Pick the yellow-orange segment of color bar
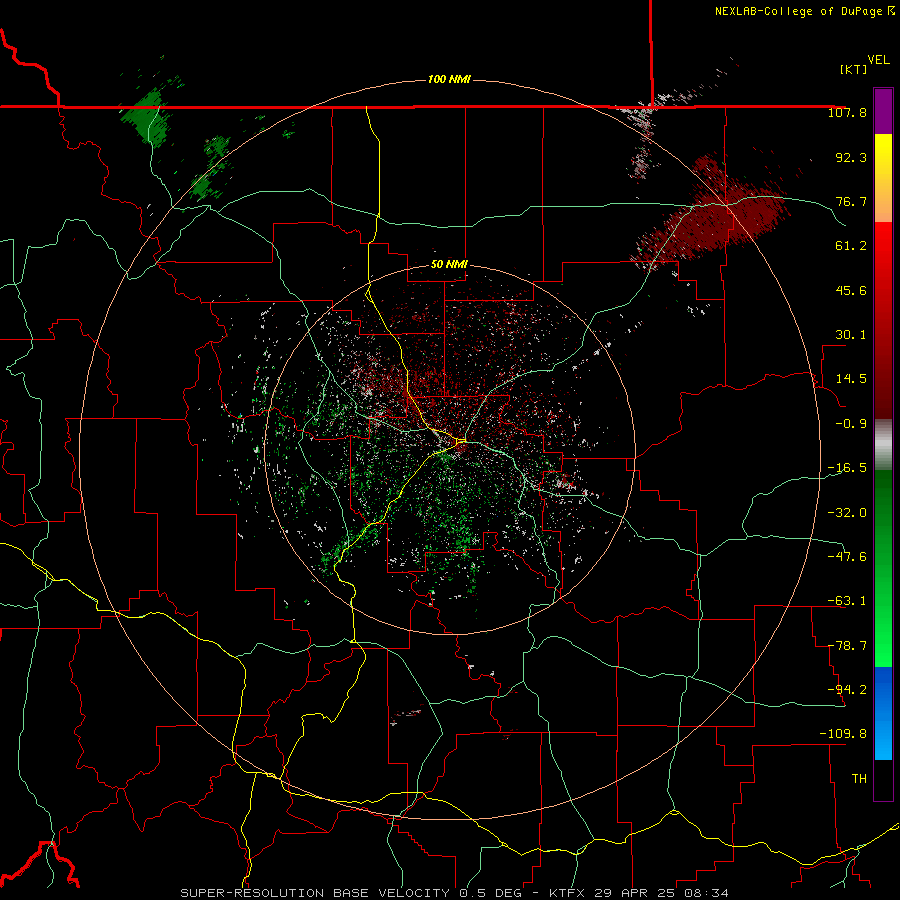The image size is (900, 900). pos(883,178)
